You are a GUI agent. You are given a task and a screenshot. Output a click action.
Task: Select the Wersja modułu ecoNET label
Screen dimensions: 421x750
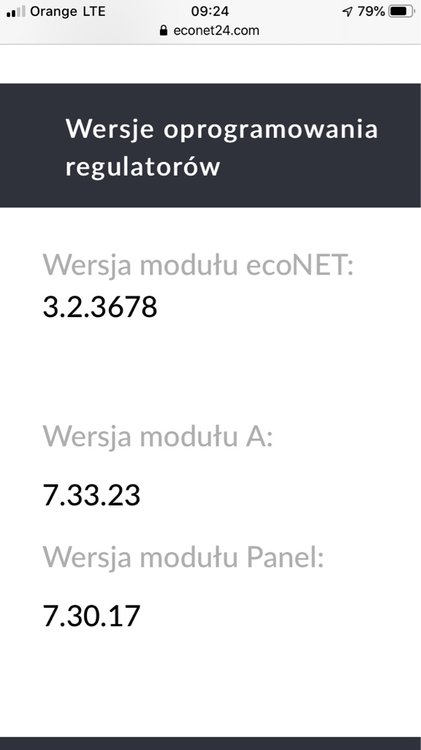coord(198,265)
